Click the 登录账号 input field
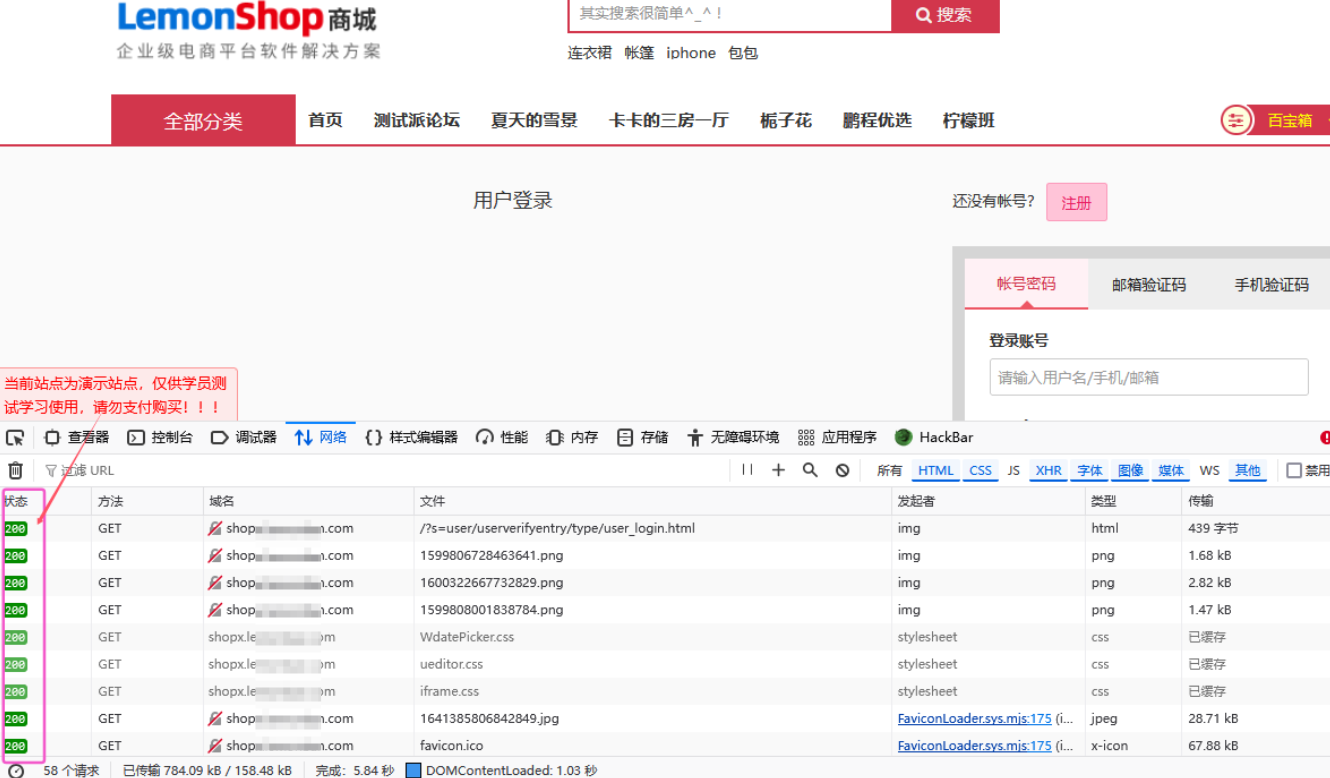 [1148, 377]
